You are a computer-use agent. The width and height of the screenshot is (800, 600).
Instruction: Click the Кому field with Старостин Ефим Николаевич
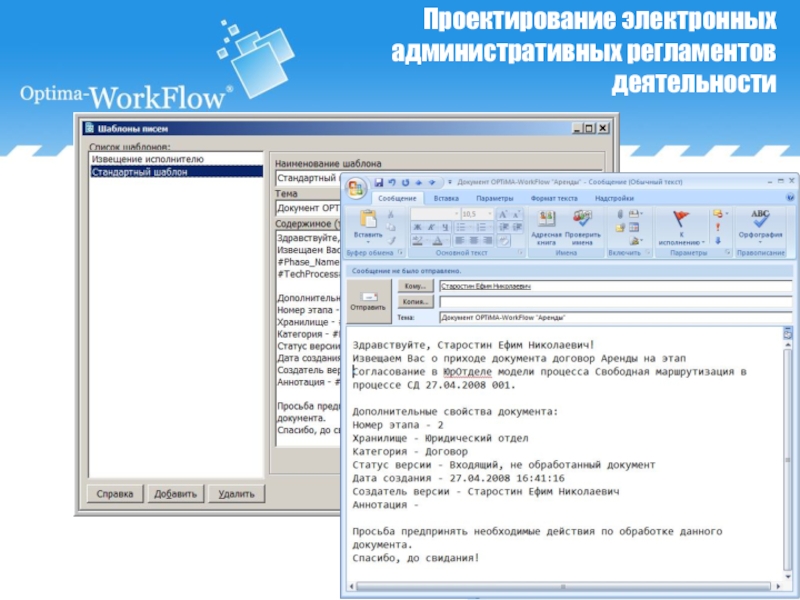coord(616,286)
